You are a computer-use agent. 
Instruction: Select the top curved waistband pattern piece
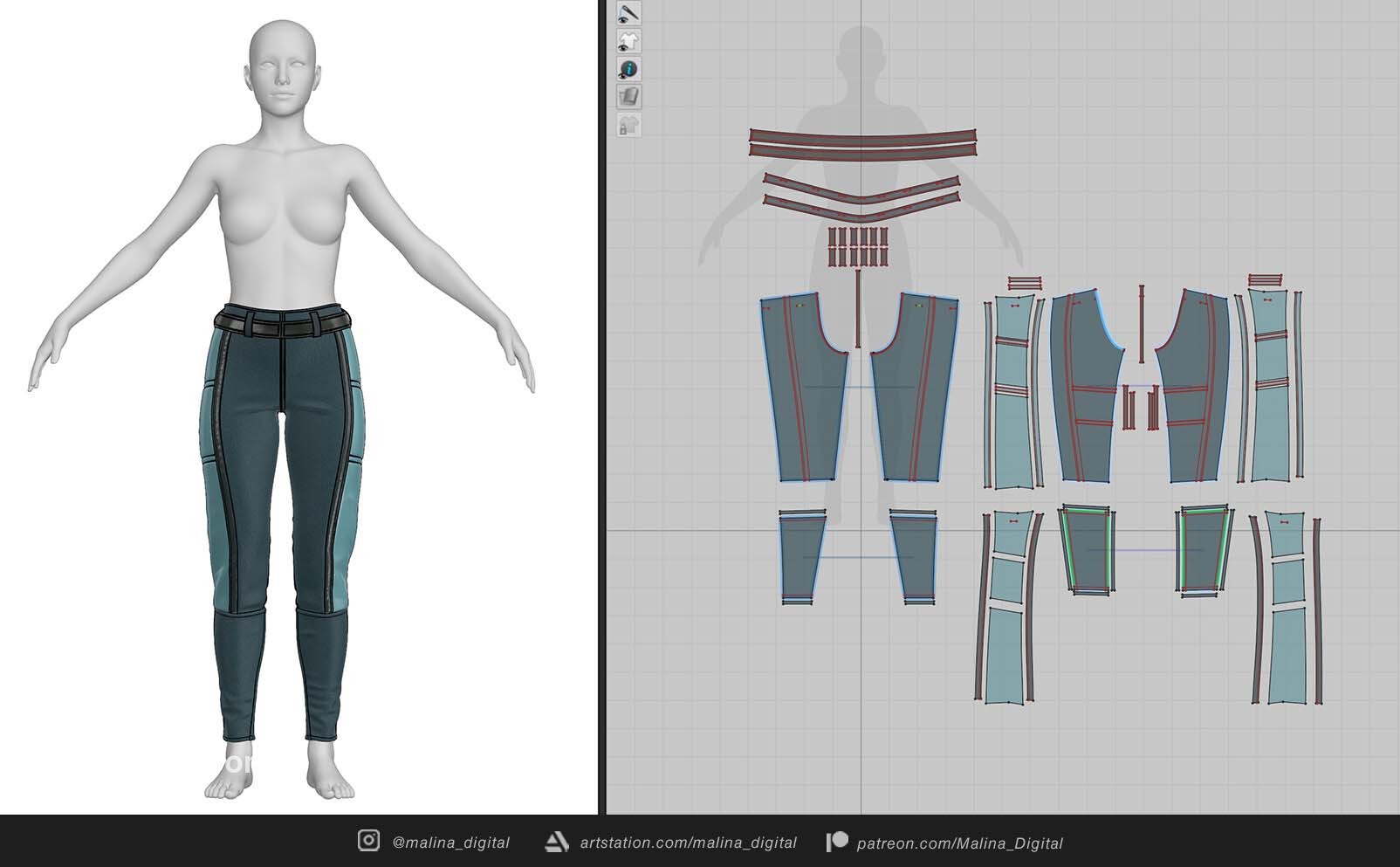[862, 143]
